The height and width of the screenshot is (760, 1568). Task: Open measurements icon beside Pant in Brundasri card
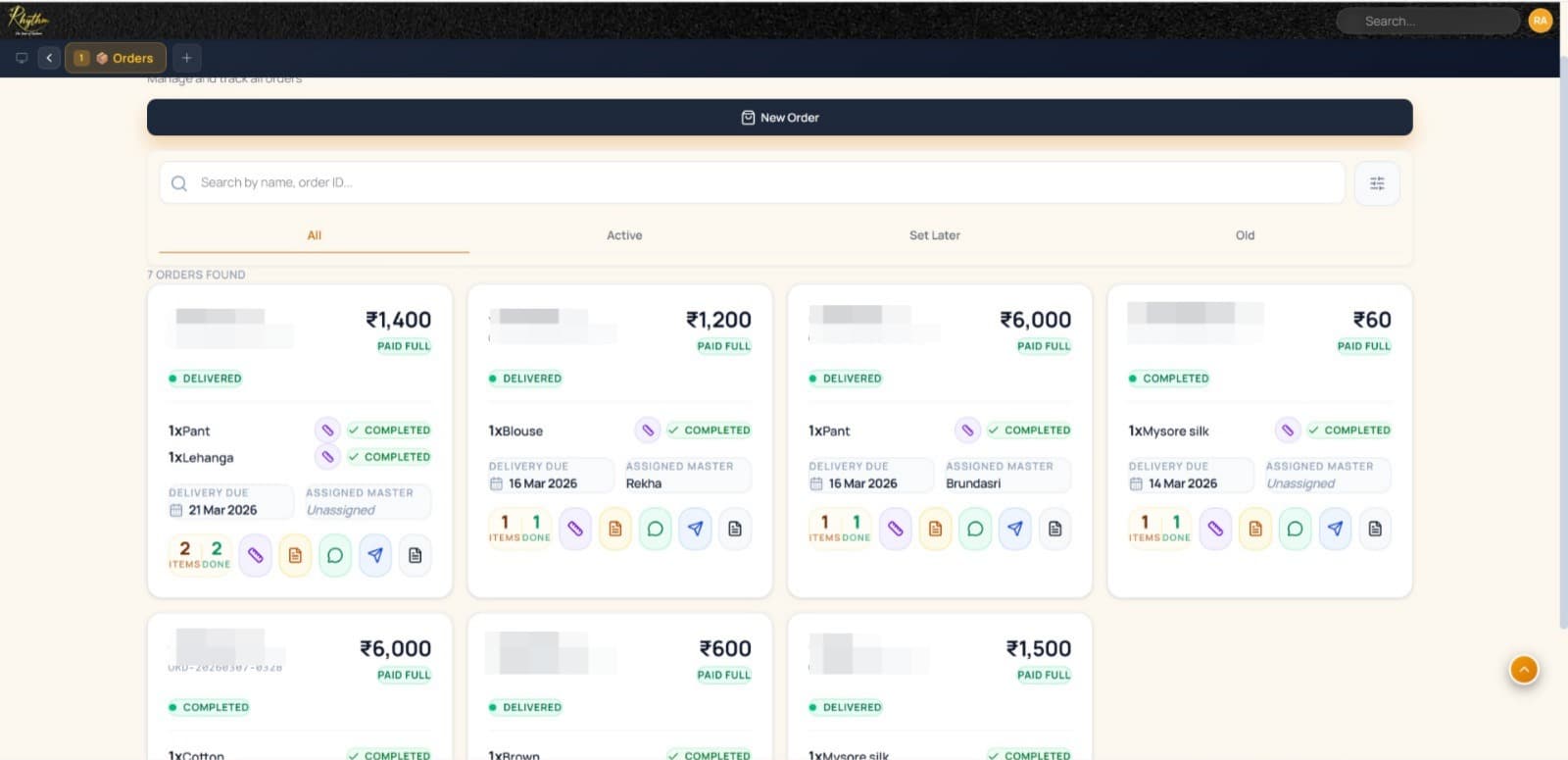(967, 430)
